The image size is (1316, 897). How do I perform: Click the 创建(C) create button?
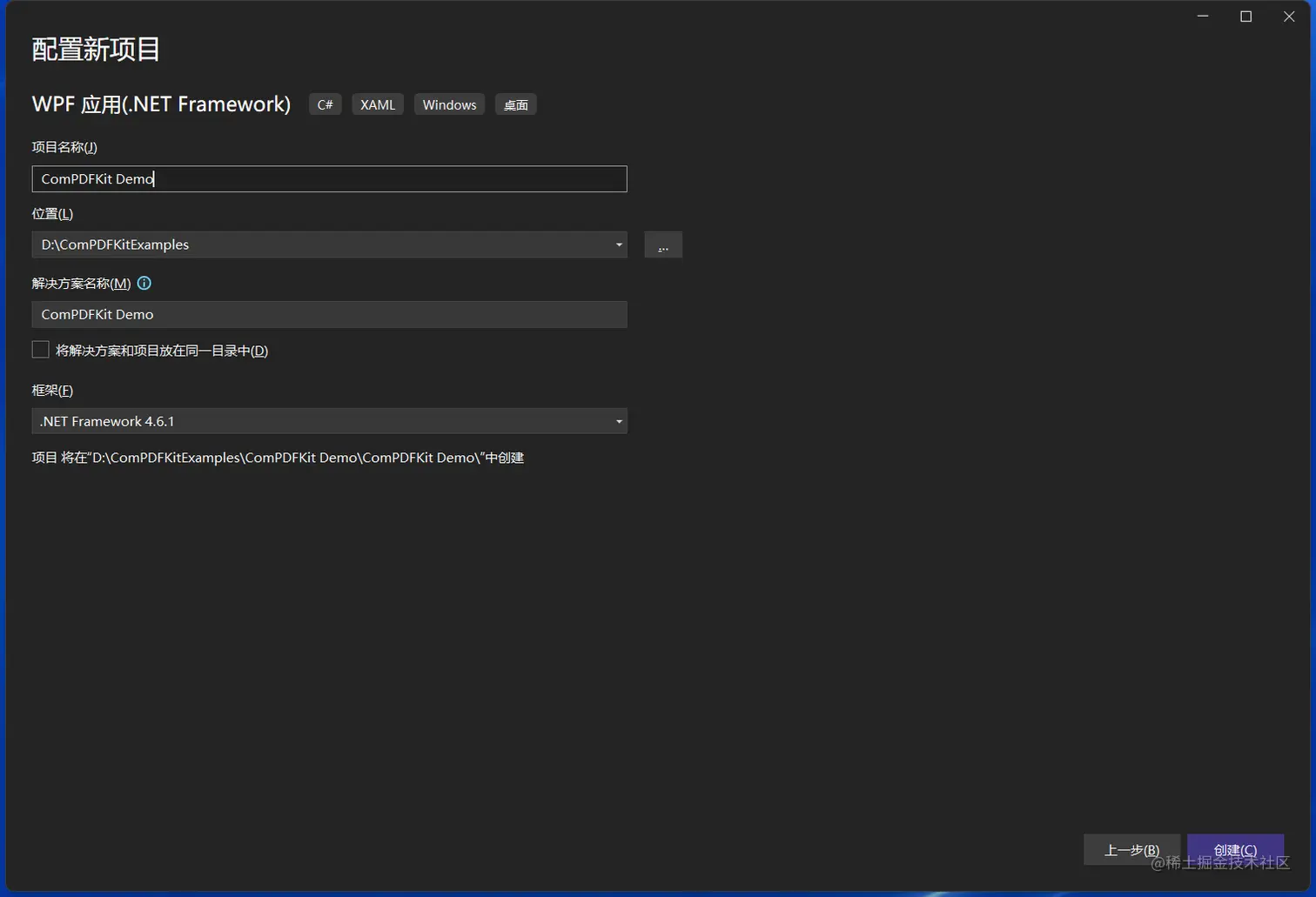tap(1235, 850)
